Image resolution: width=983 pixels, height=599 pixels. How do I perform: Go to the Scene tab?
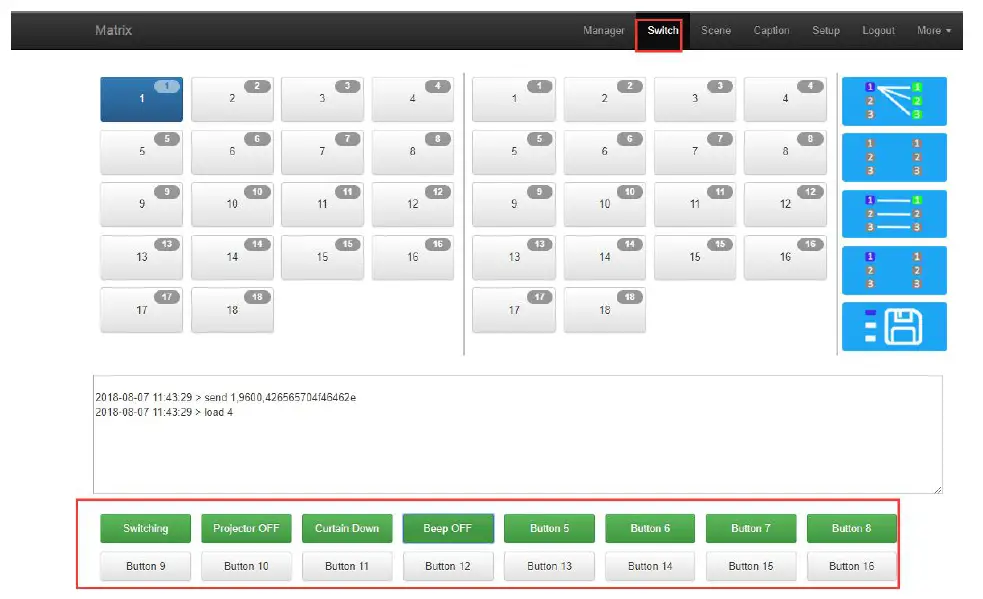716,30
